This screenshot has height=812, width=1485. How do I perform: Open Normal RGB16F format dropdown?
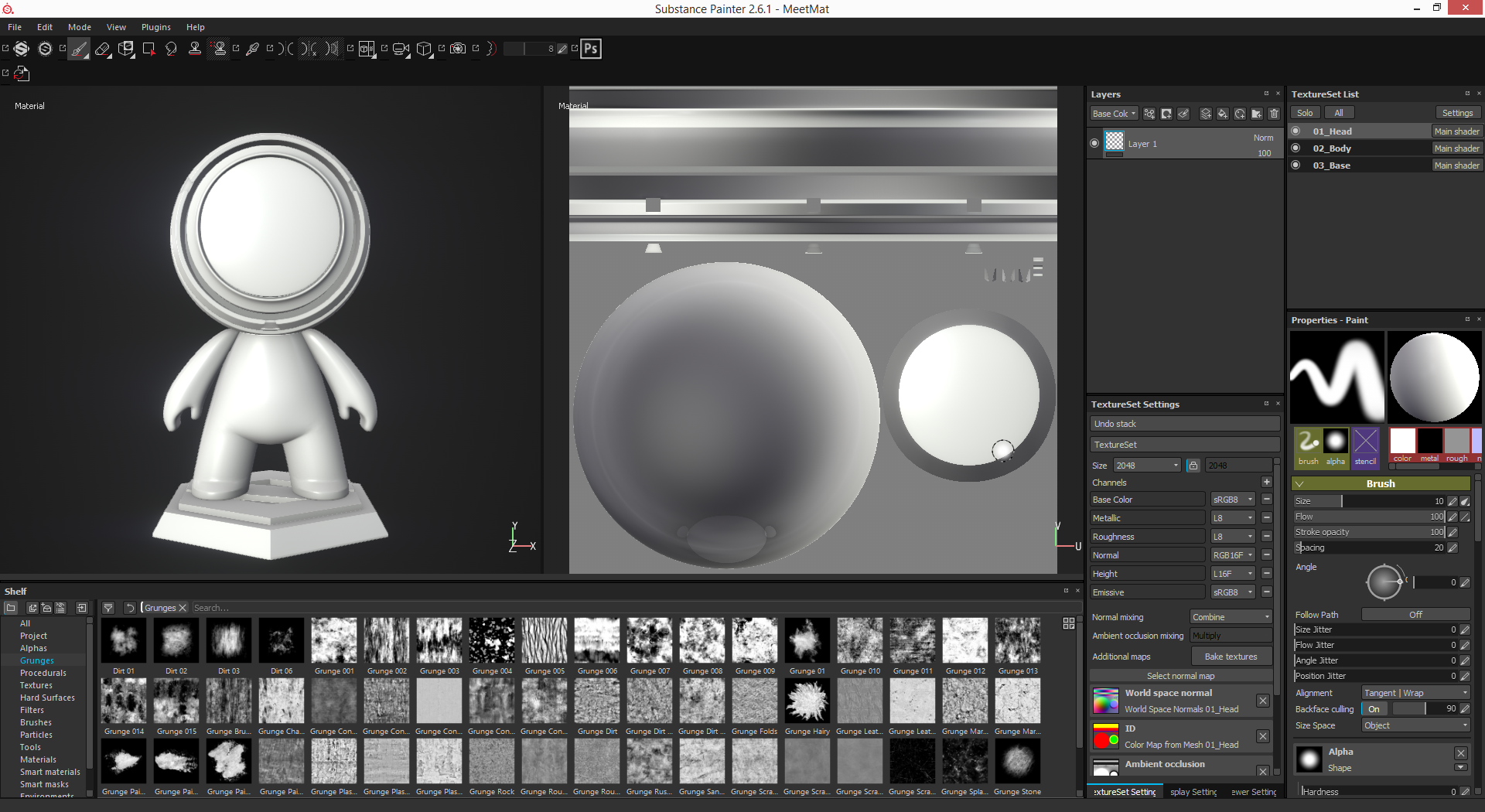(1233, 555)
